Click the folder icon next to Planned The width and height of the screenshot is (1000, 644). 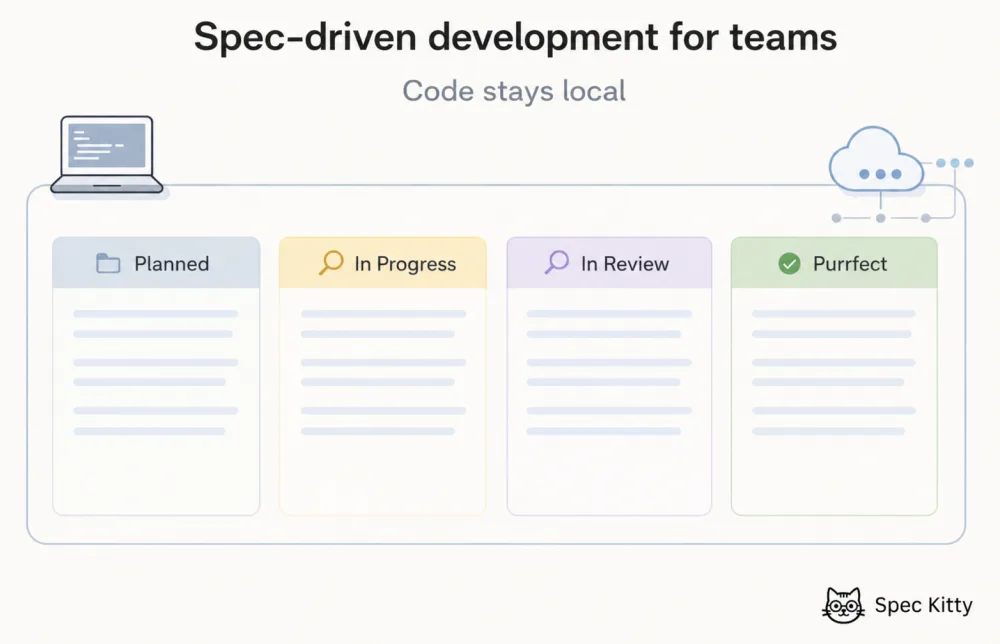(x=108, y=263)
